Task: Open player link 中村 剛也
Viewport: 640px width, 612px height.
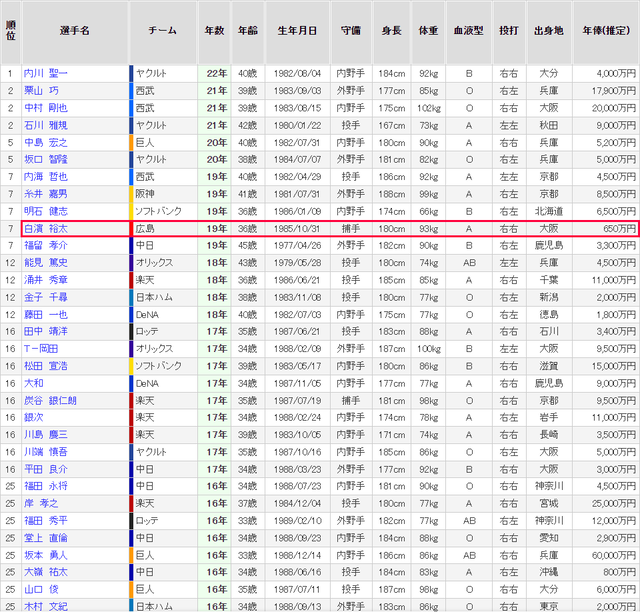Action: (x=46, y=108)
